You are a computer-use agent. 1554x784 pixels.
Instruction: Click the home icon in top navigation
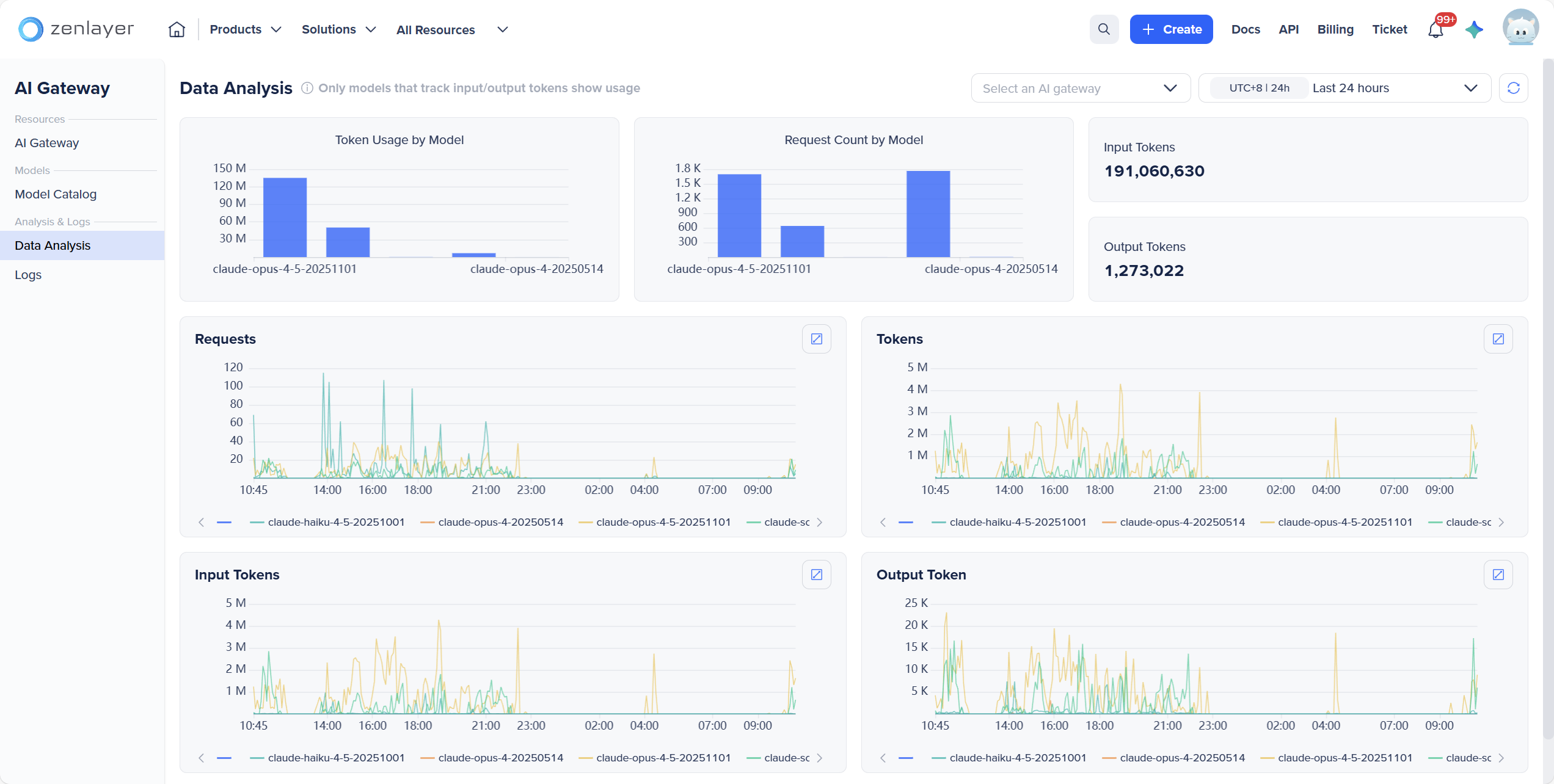click(177, 29)
